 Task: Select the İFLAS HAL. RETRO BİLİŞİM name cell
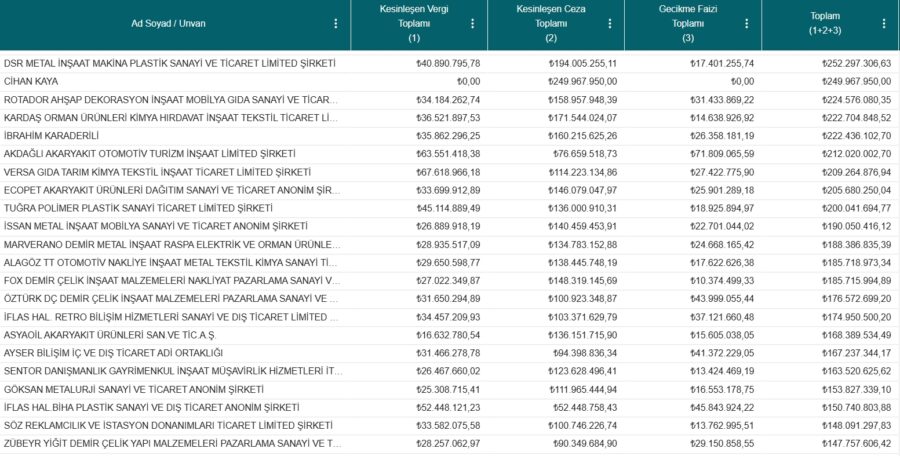pyautogui.click(x=170, y=318)
